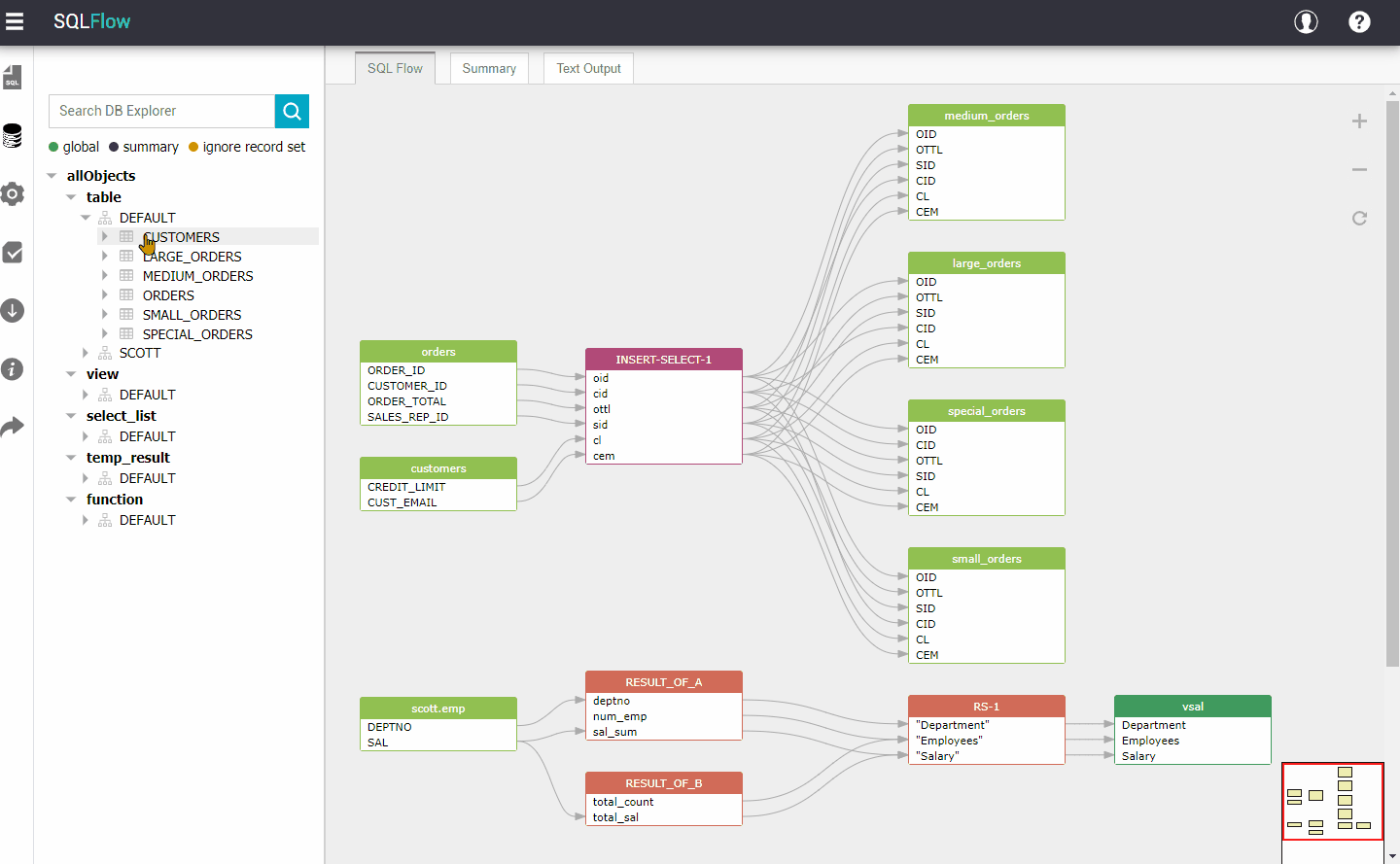Collapse the view tree node
This screenshot has width=1400, height=864.
(x=71, y=374)
